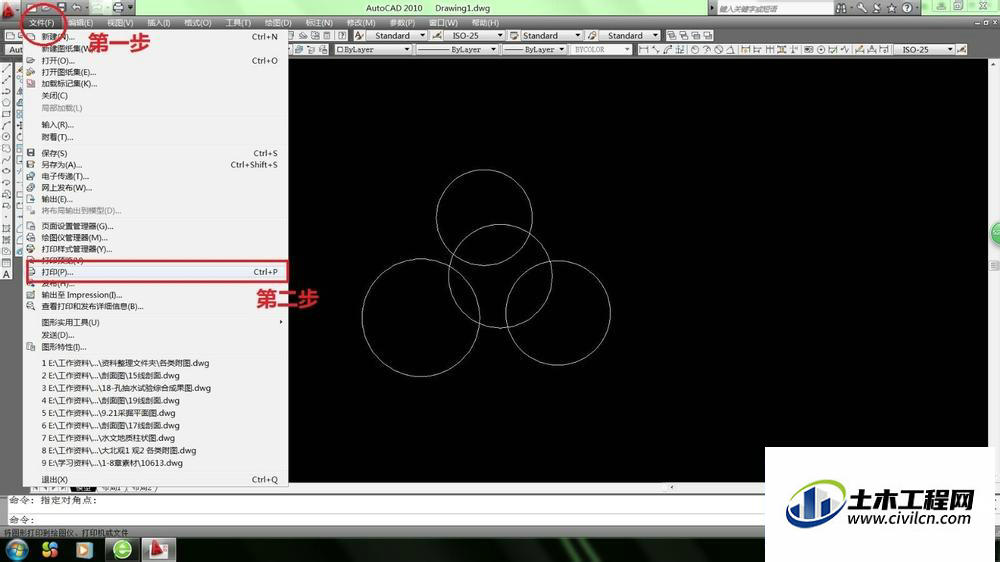Image resolution: width=1000 pixels, height=562 pixels.
Task: Select the Circle draw tool
Action: pos(6,137)
